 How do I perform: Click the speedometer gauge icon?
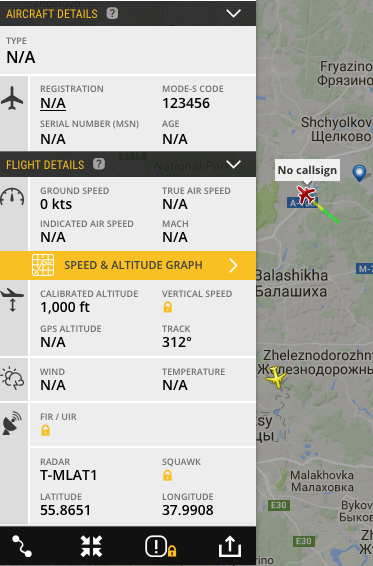12,197
